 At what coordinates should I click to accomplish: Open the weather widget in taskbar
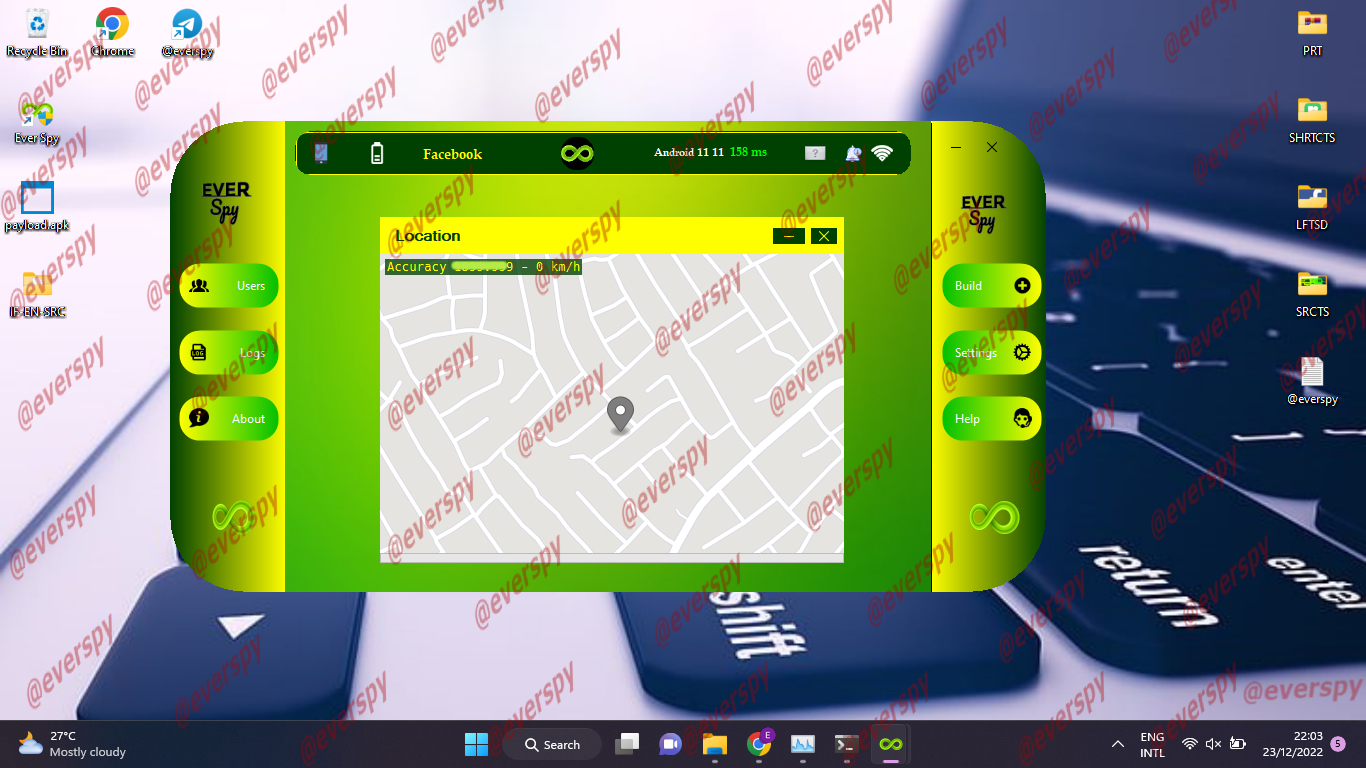point(72,744)
